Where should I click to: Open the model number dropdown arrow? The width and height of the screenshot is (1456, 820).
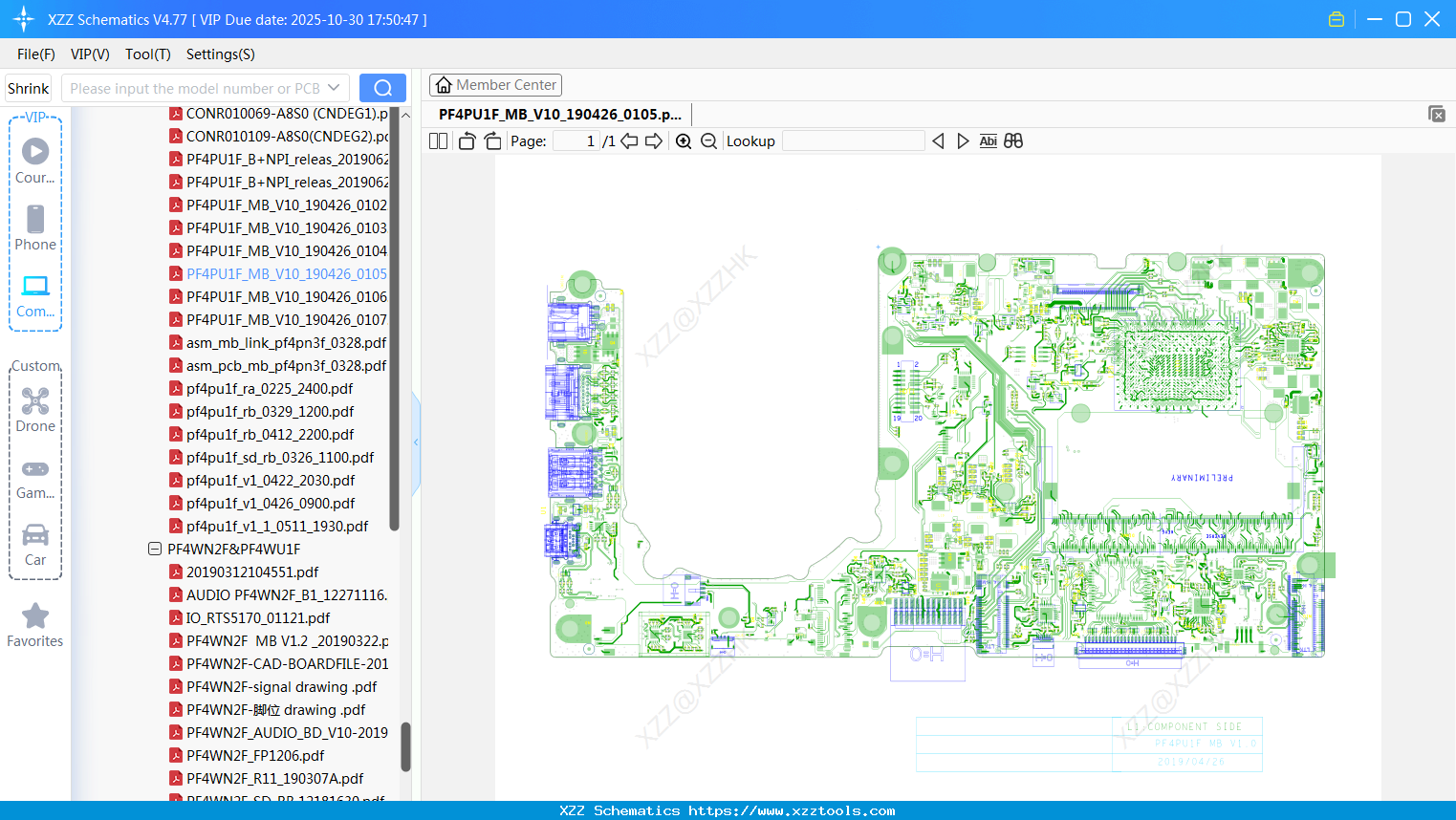tap(334, 88)
